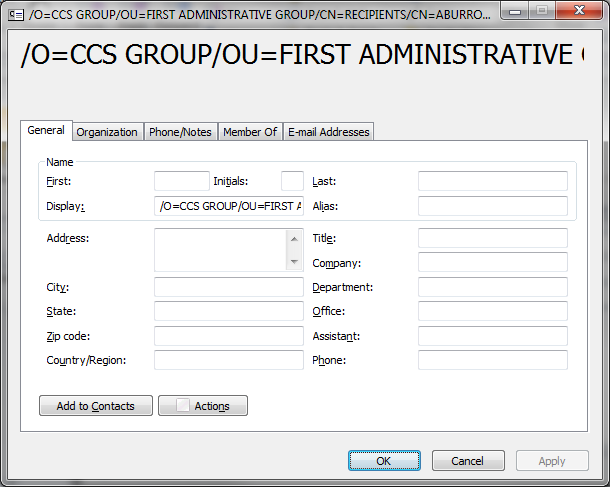The width and height of the screenshot is (610, 487).
Task: Focus the First name field
Action: pyautogui.click(x=181, y=181)
